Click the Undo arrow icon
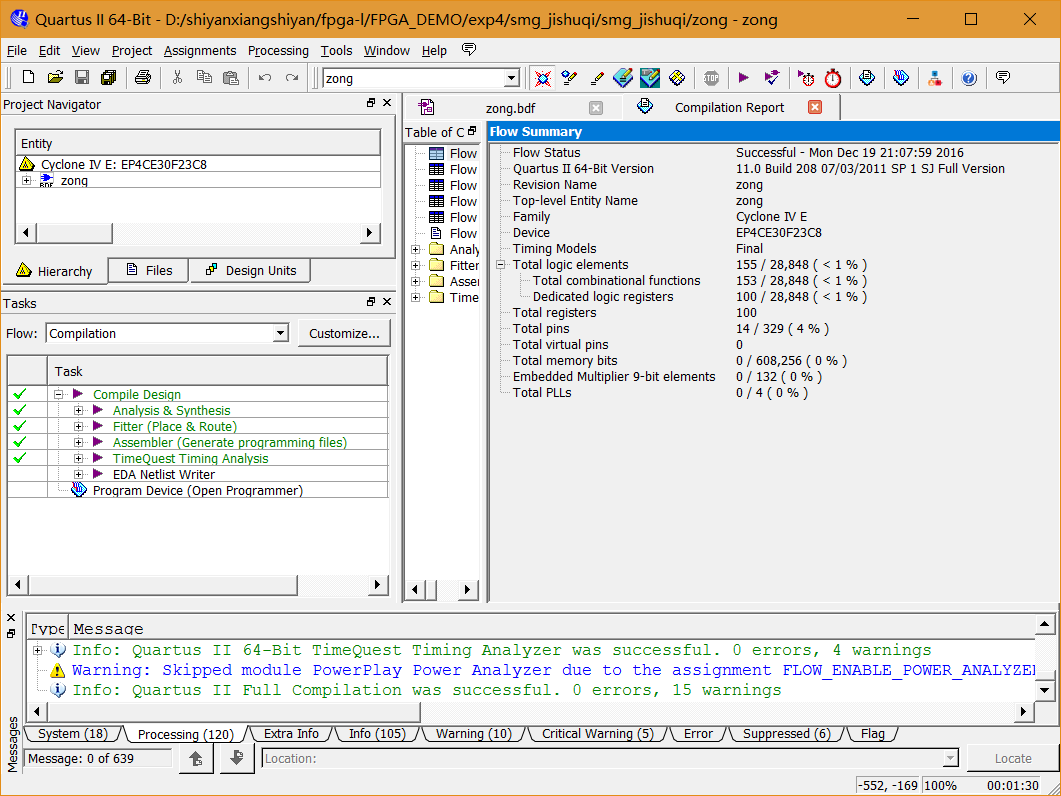Viewport: 1061px width, 796px height. [x=265, y=77]
